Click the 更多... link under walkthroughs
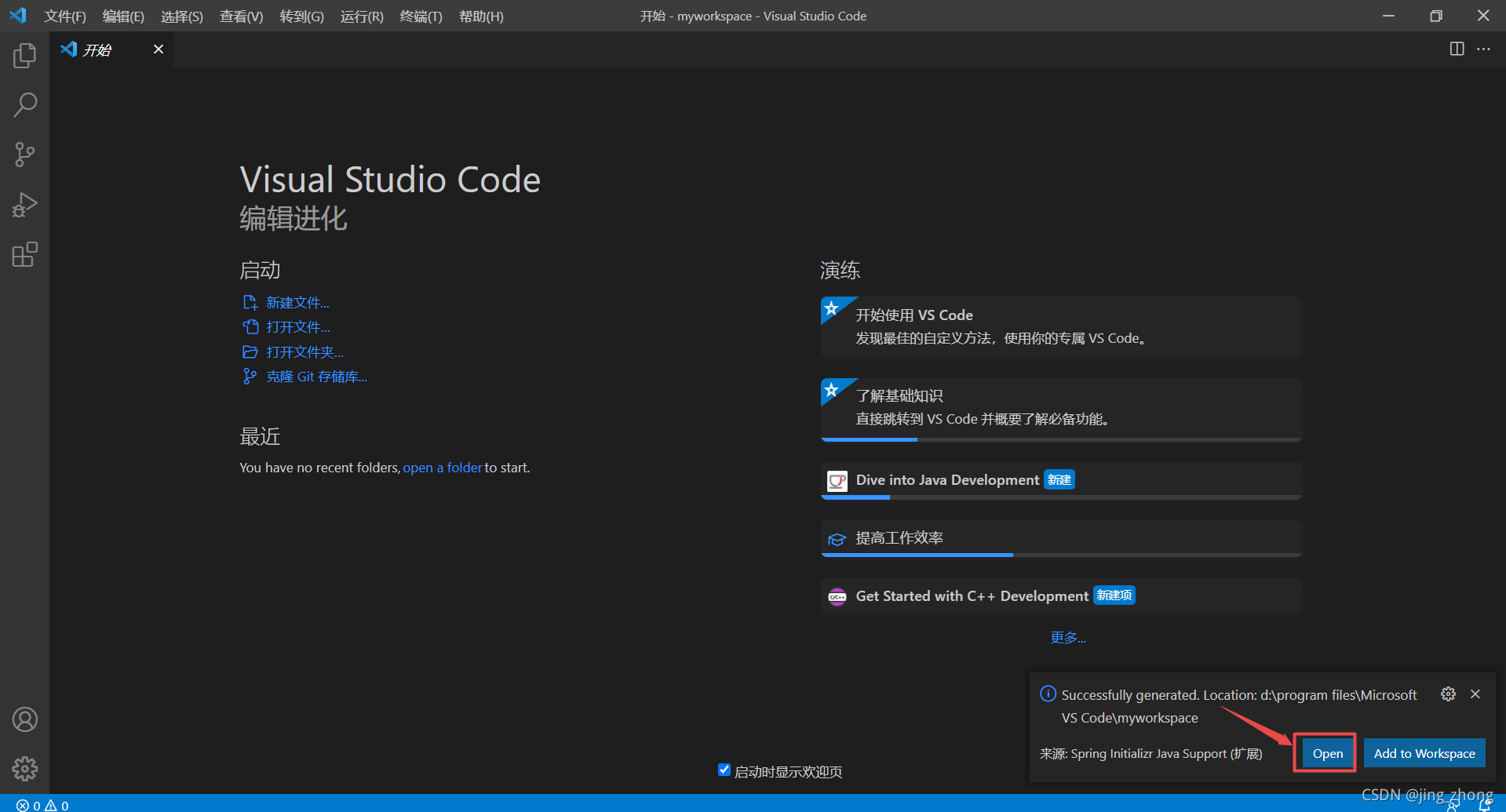1506x812 pixels. tap(1068, 638)
